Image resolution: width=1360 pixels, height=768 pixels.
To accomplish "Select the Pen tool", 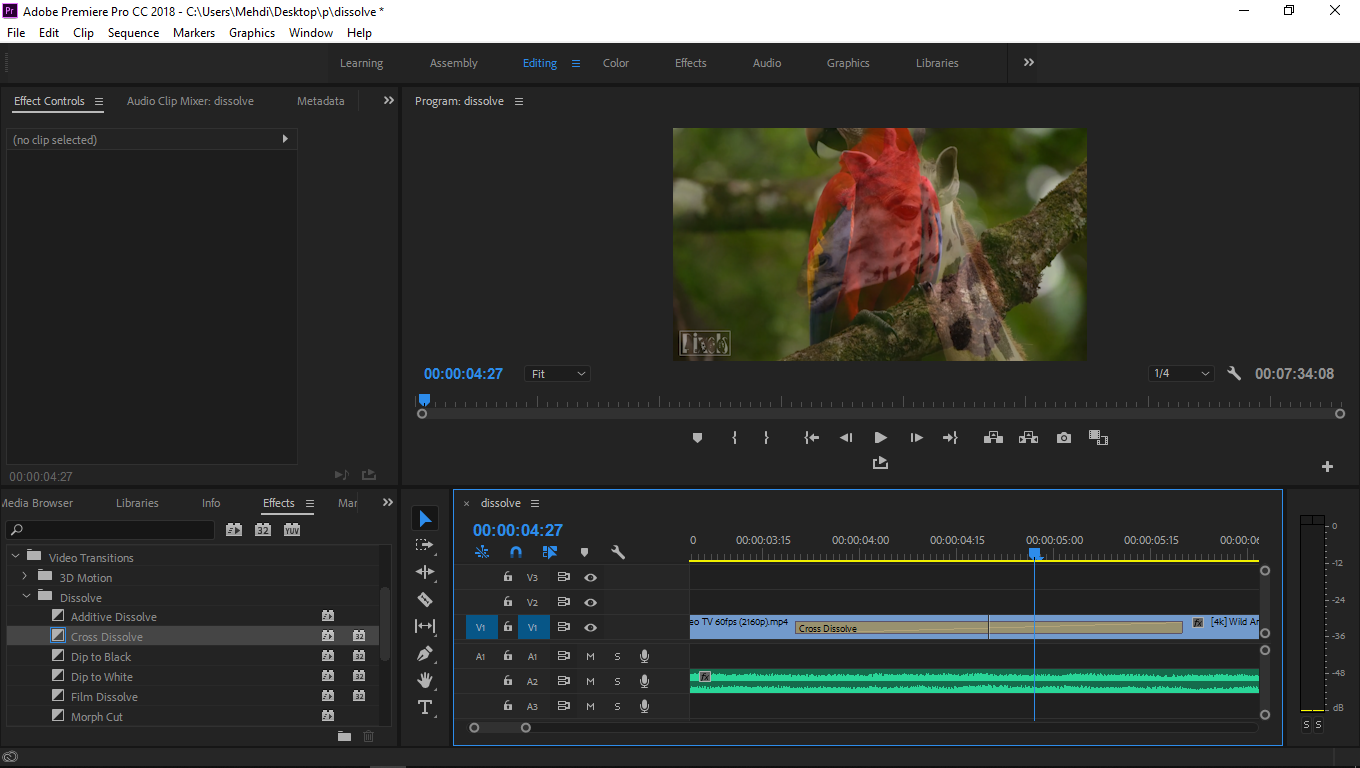I will [425, 653].
